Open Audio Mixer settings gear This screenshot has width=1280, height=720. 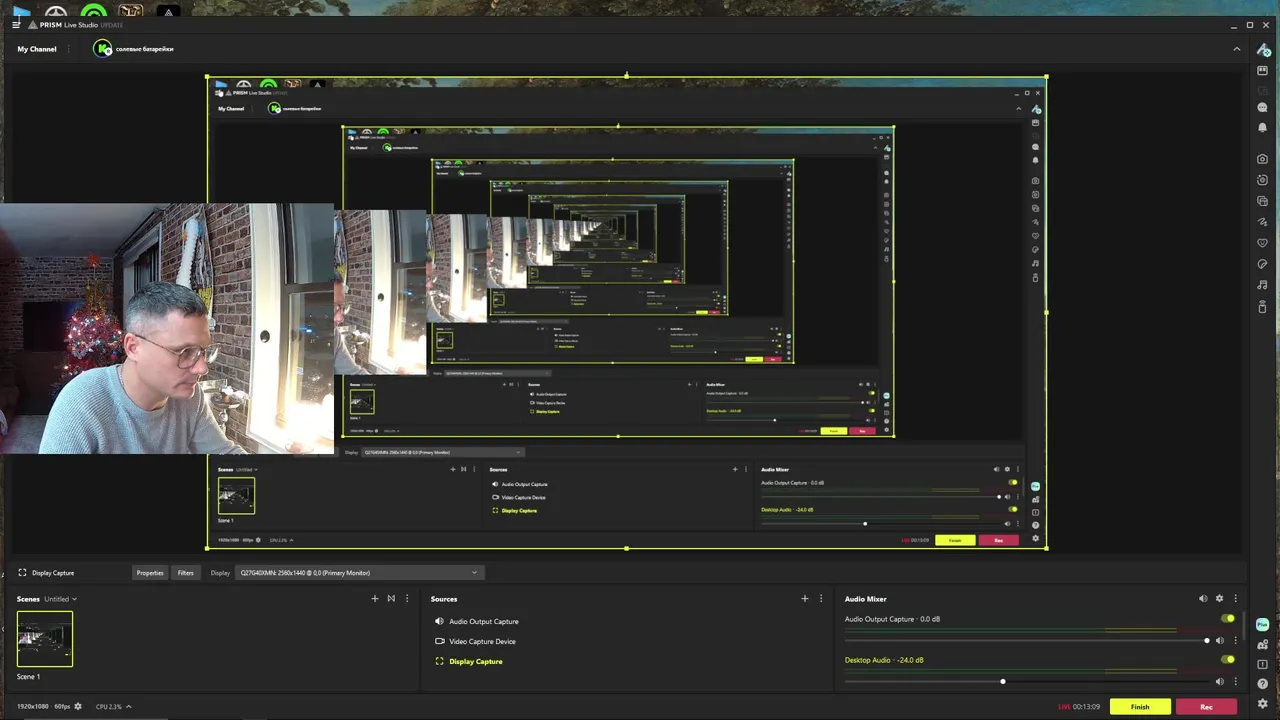pos(1219,599)
